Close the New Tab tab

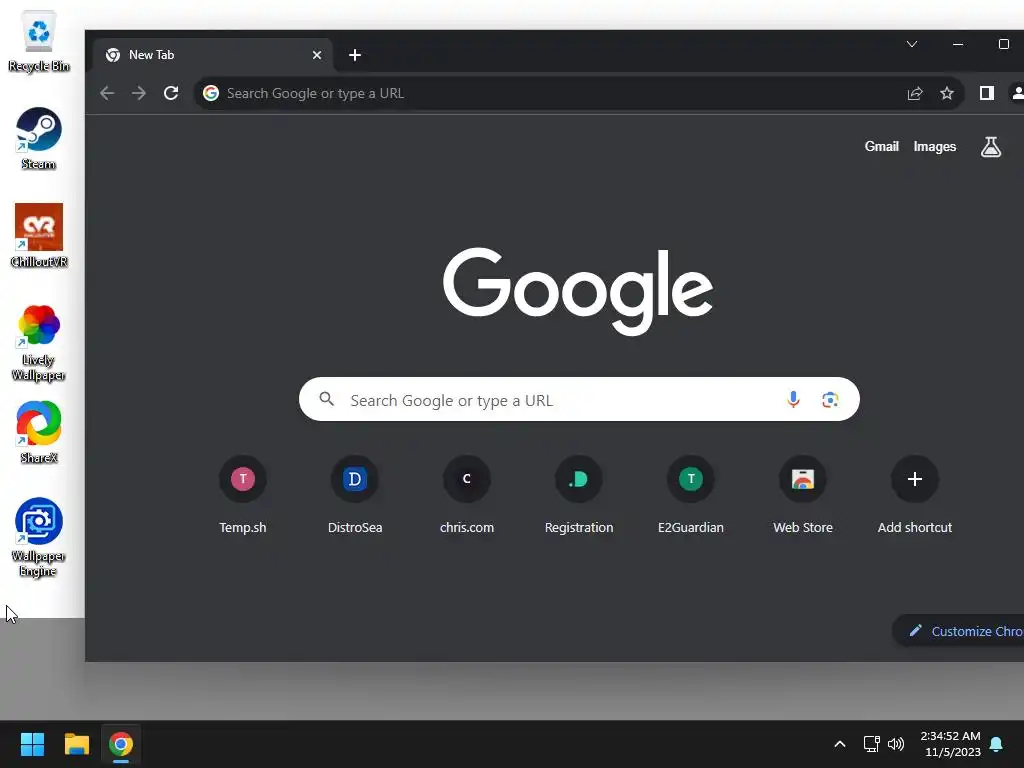point(317,56)
